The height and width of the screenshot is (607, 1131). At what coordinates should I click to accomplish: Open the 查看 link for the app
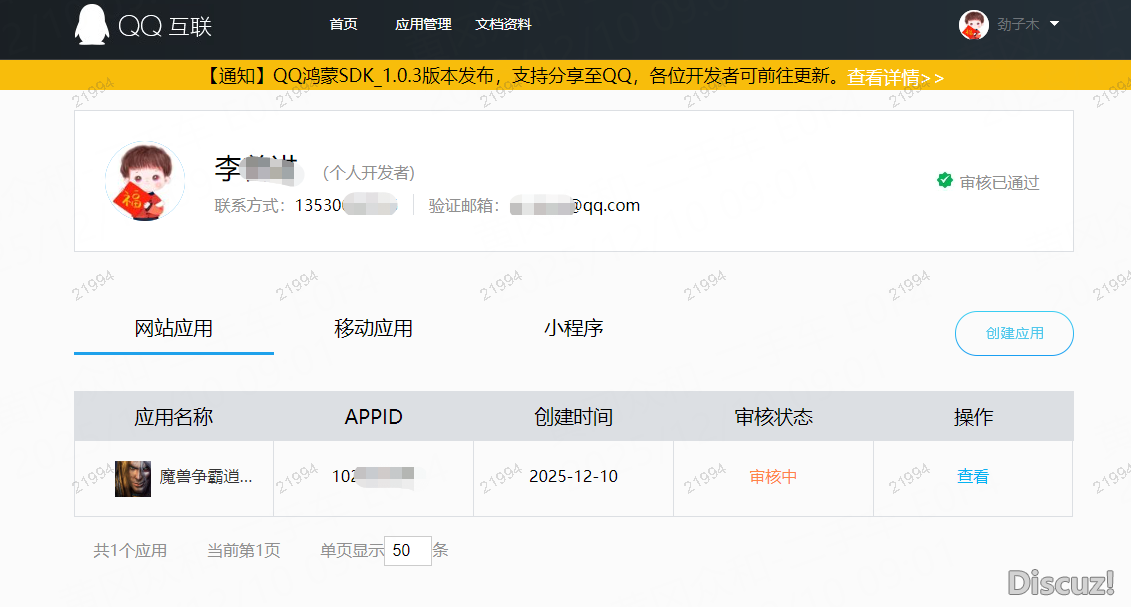coord(972,477)
